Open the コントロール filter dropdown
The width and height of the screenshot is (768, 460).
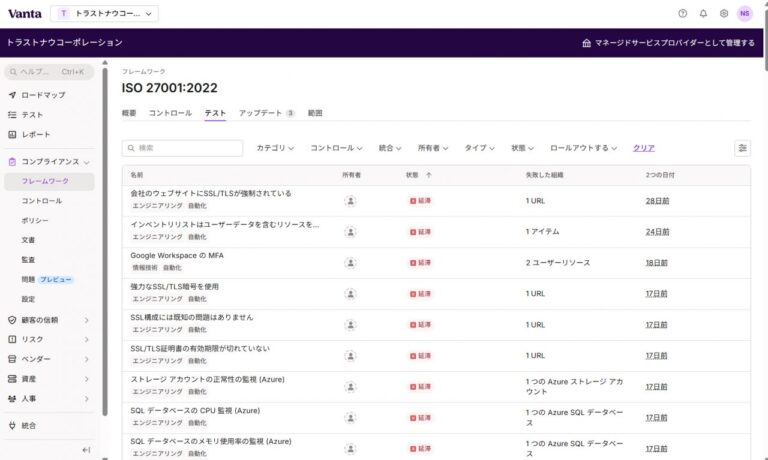(x=336, y=148)
